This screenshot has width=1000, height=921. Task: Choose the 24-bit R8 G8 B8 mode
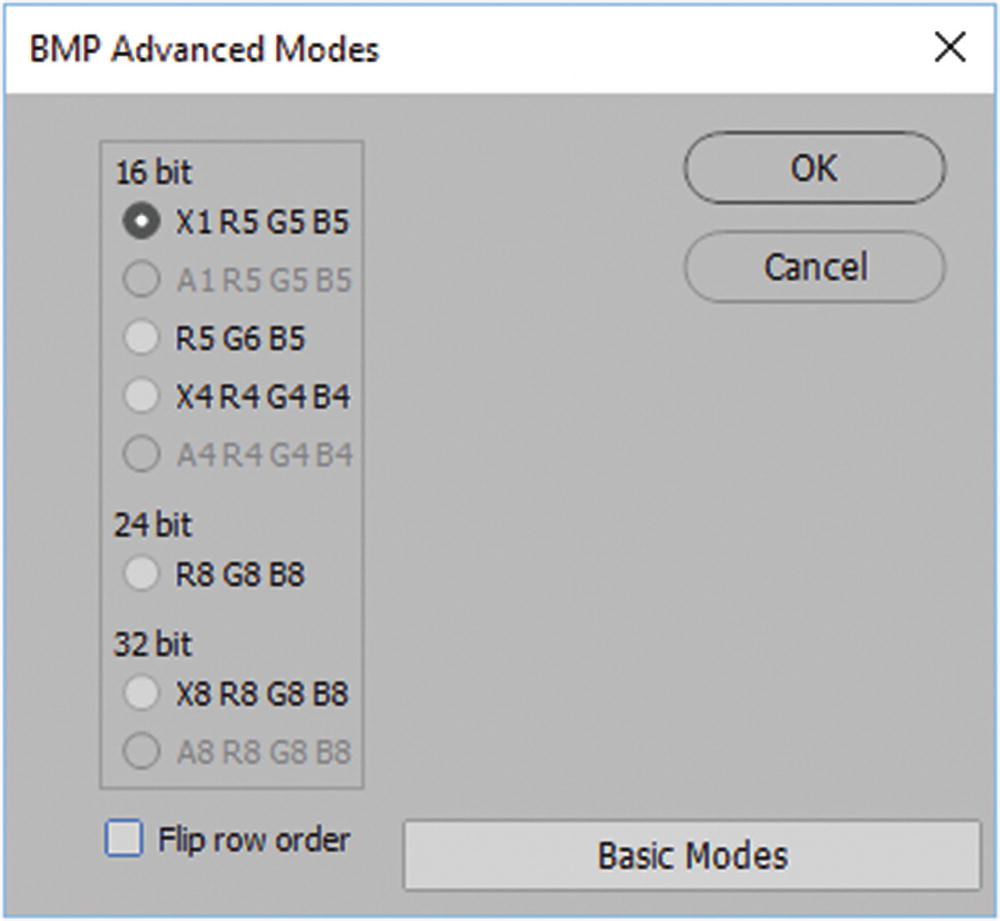point(140,574)
